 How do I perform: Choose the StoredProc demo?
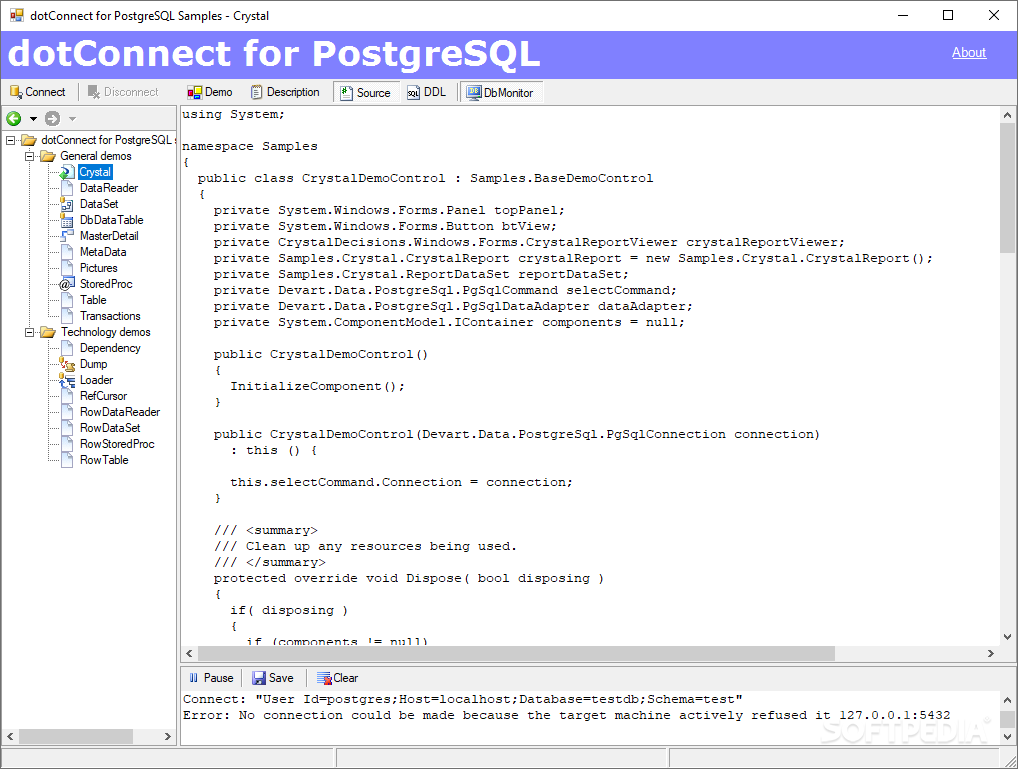pyautogui.click(x=106, y=284)
